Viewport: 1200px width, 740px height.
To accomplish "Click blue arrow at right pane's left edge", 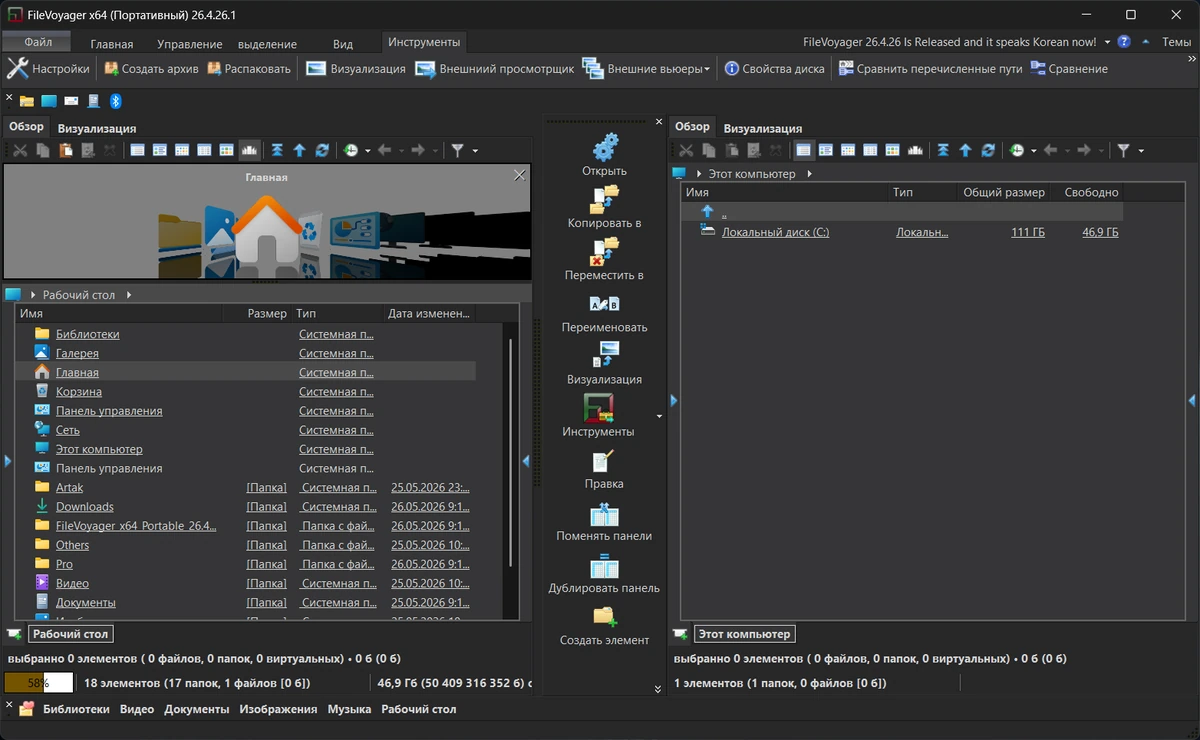I will tap(674, 400).
